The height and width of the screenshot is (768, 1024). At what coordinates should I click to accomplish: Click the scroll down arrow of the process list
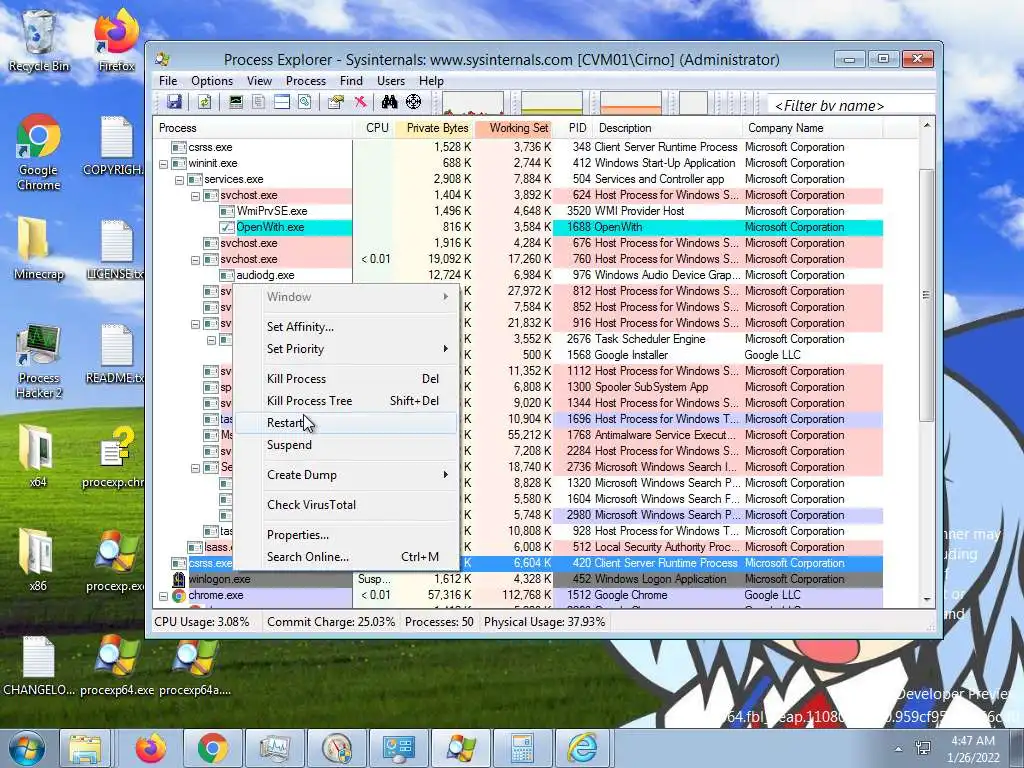927,600
